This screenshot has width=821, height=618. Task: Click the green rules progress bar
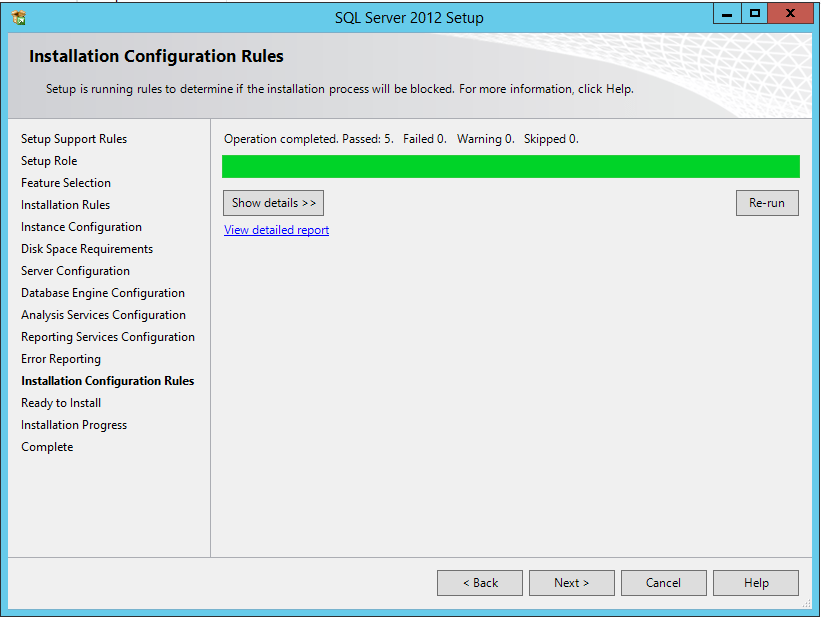510,166
